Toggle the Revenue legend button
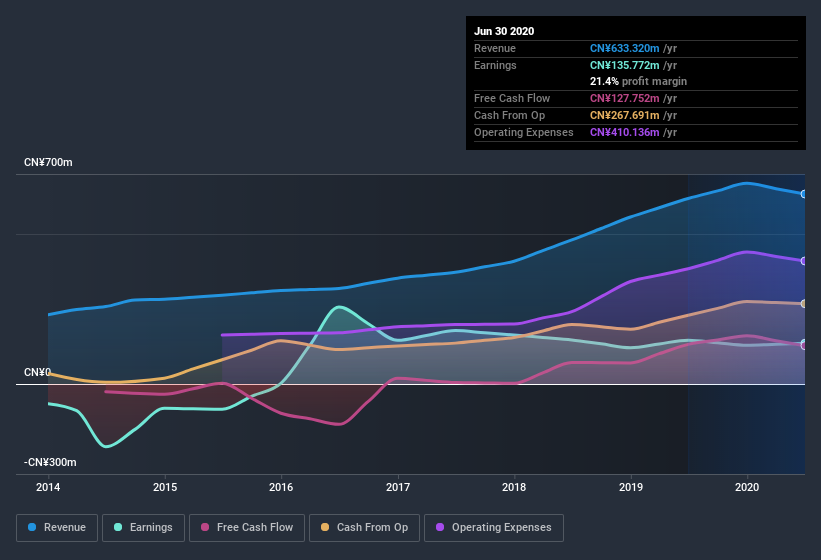The height and width of the screenshot is (560, 821). [57, 527]
